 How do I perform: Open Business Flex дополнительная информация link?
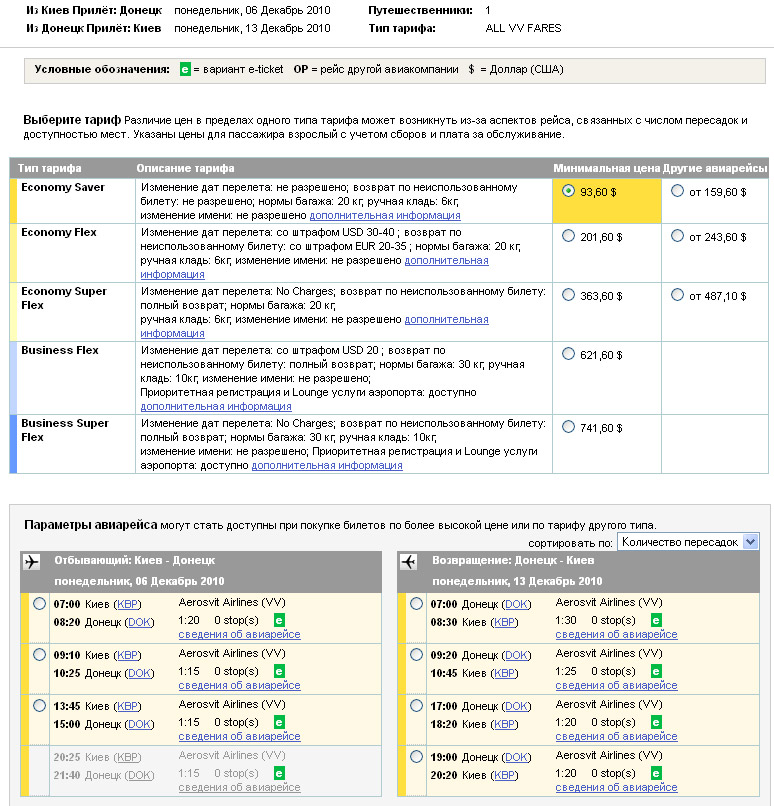pos(216,406)
